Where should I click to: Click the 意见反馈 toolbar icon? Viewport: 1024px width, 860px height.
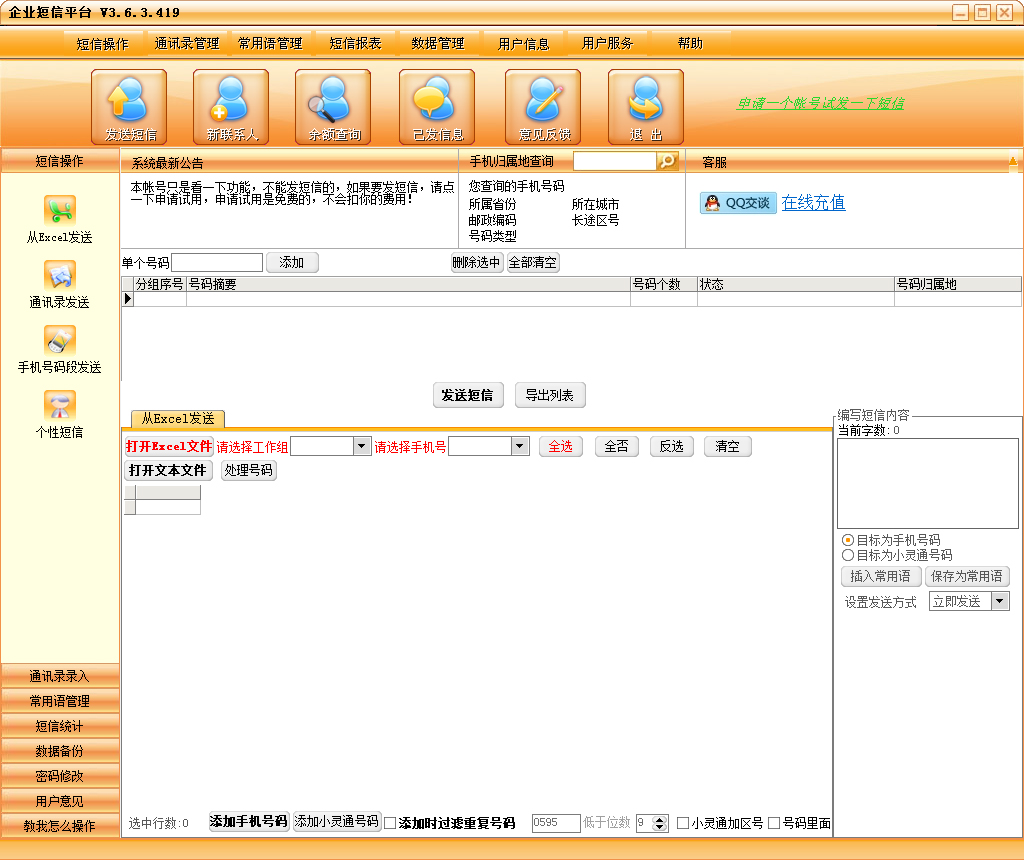543,107
